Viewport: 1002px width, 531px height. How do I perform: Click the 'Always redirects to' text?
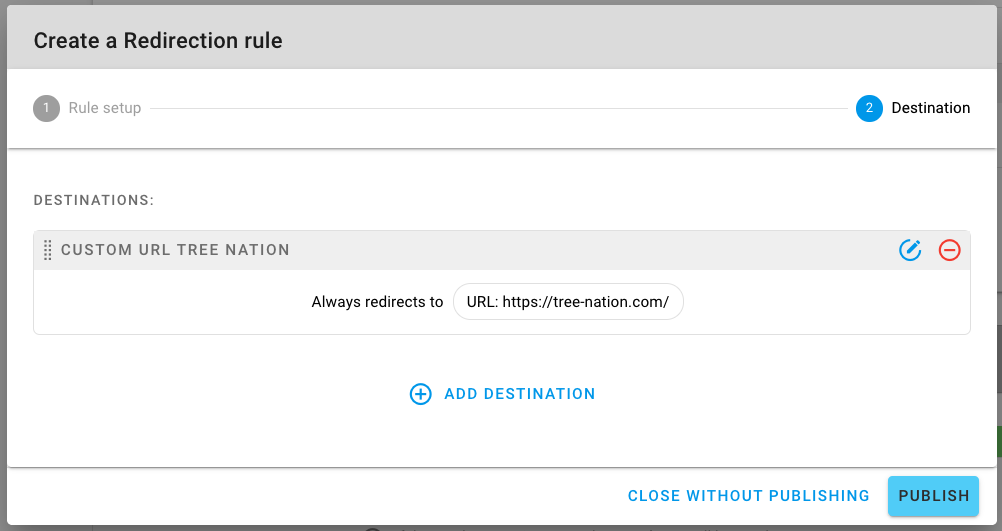377,302
